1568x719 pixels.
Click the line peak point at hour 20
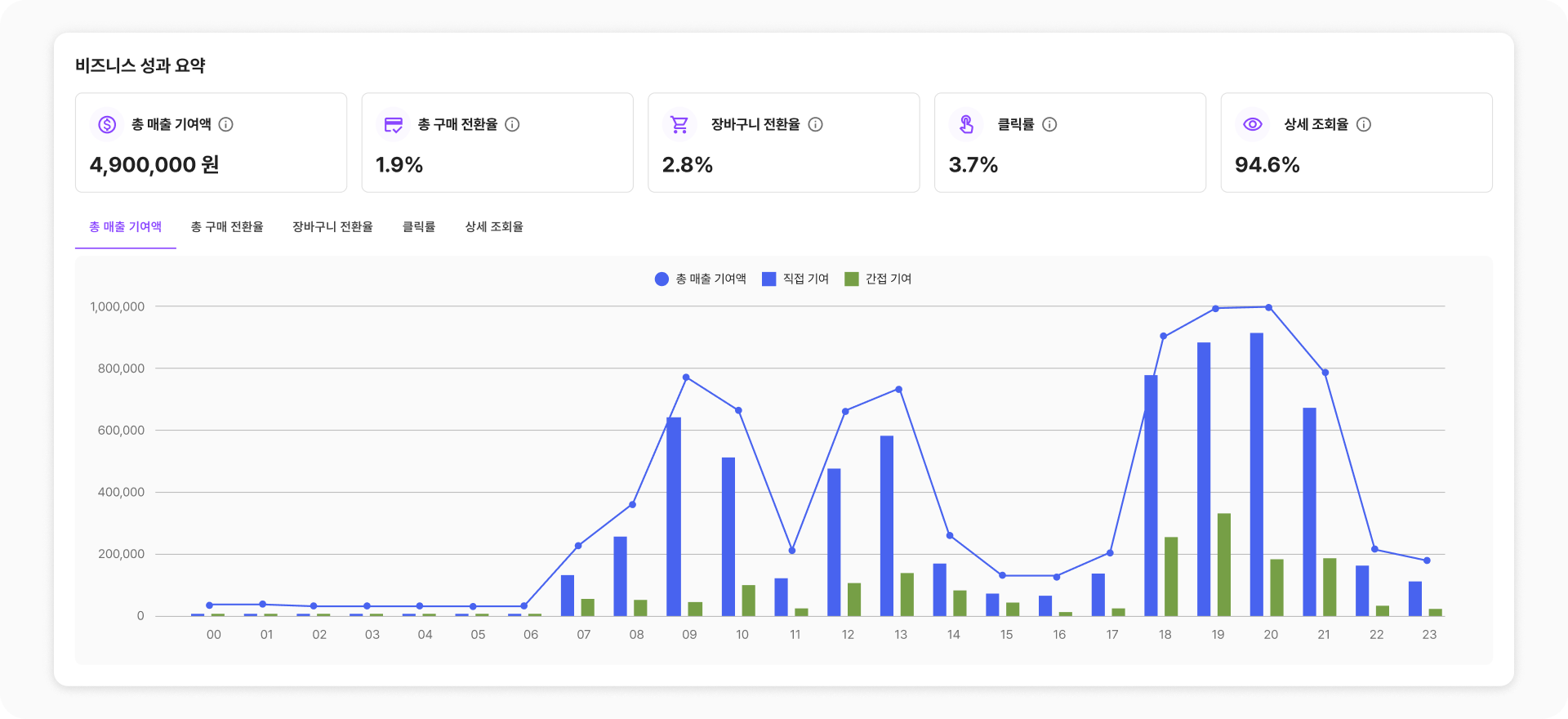tap(1268, 307)
